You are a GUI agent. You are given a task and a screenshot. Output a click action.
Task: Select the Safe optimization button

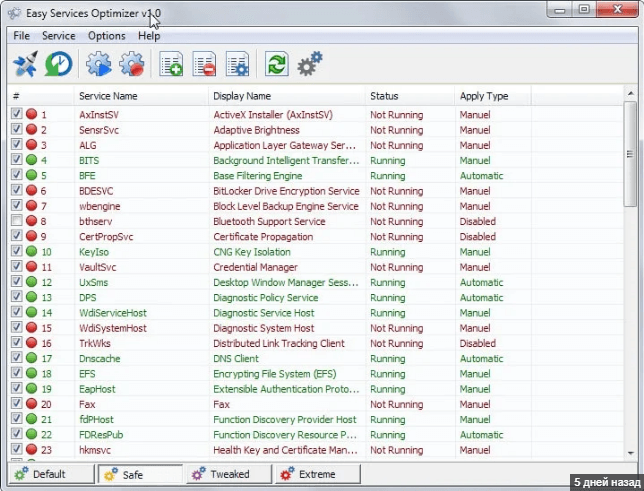(x=140, y=475)
